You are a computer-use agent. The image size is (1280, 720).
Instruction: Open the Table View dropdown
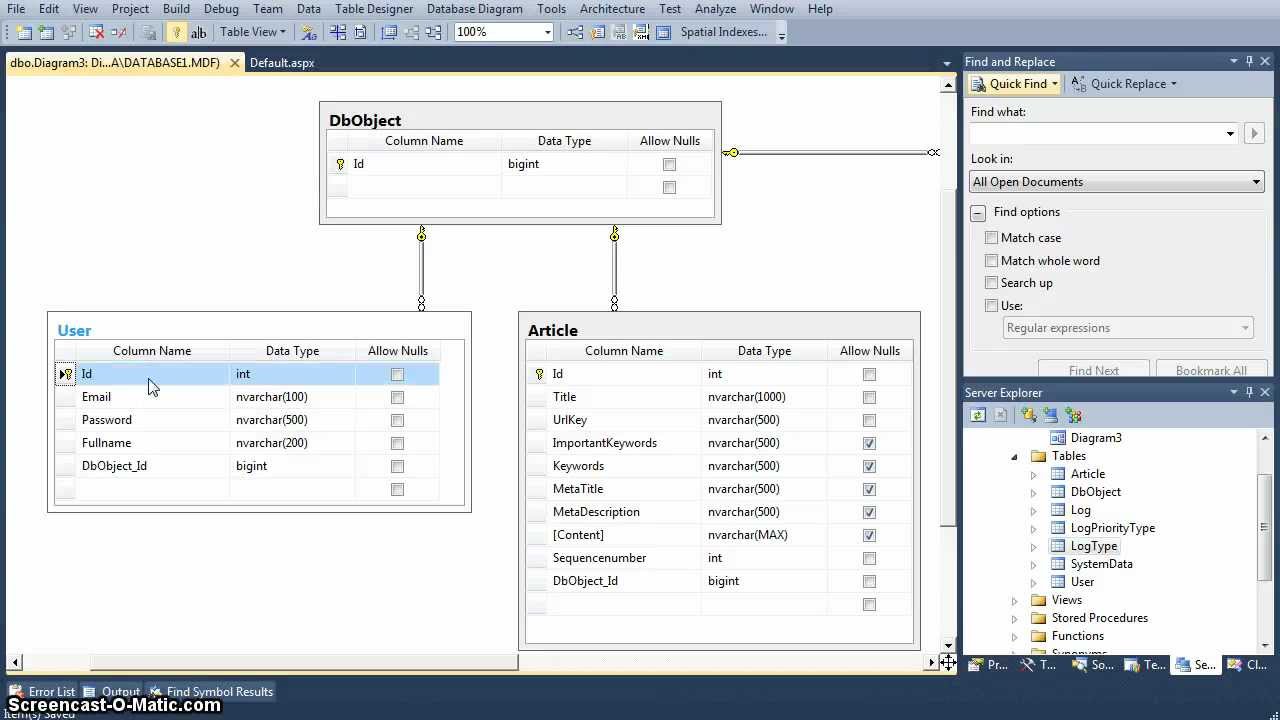[x=252, y=32]
